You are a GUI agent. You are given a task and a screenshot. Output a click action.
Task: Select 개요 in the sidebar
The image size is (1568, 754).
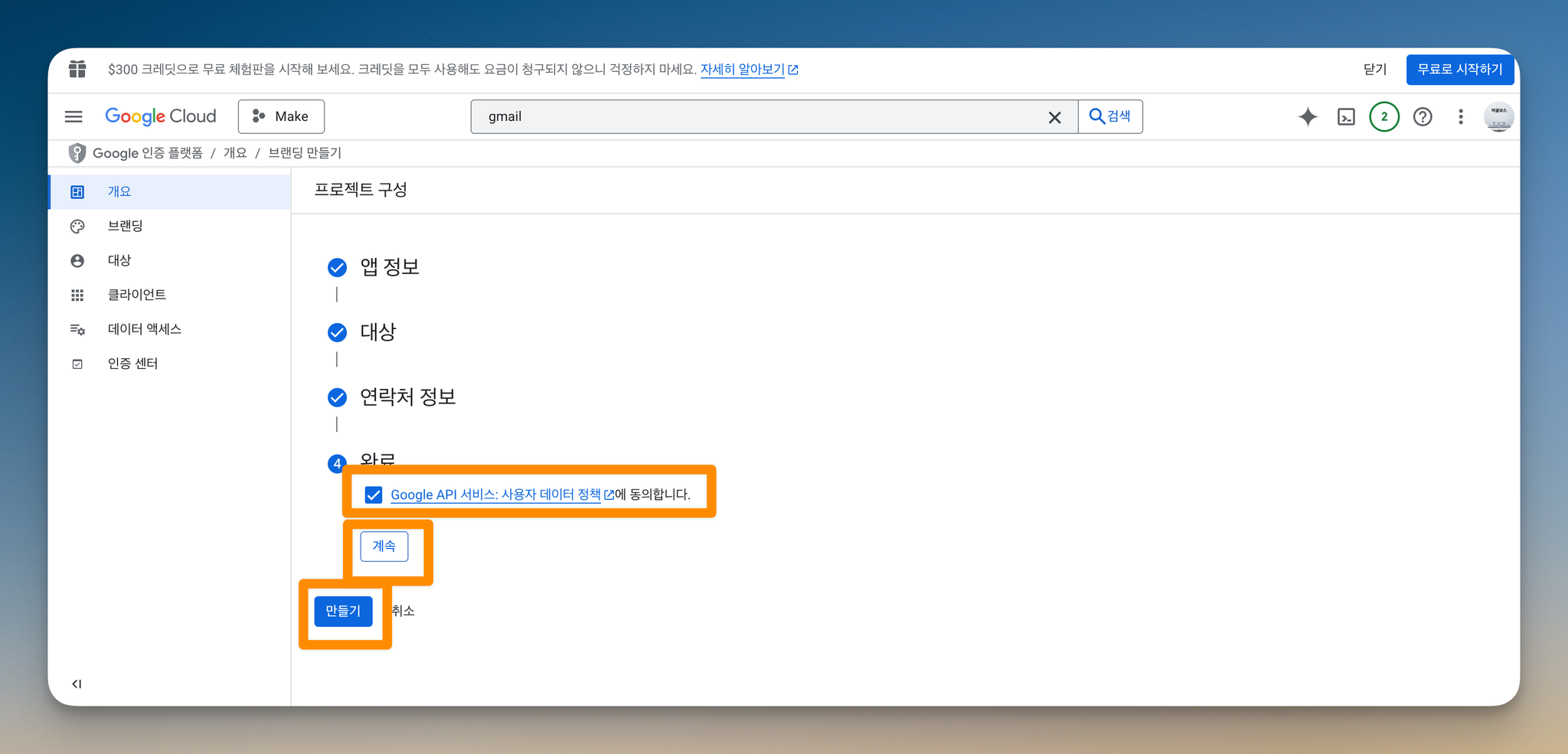(170, 191)
